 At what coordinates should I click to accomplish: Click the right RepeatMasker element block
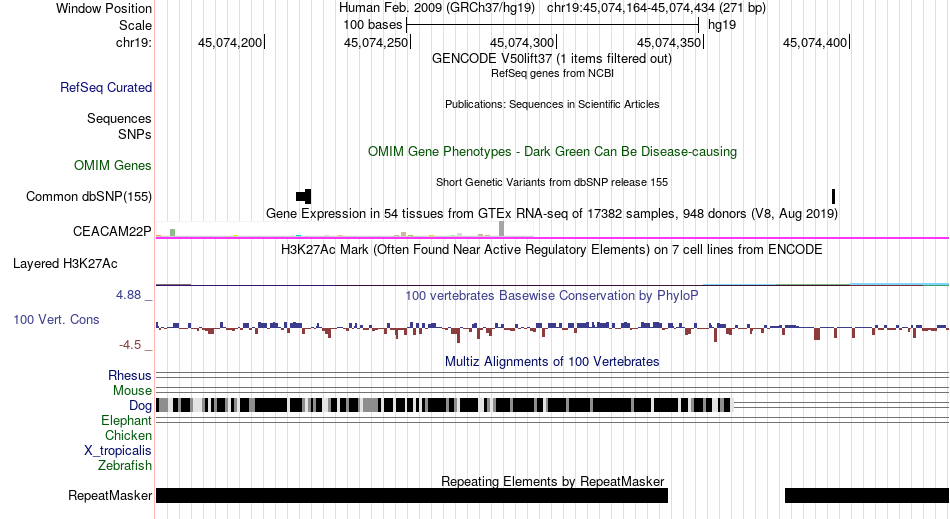(x=868, y=495)
